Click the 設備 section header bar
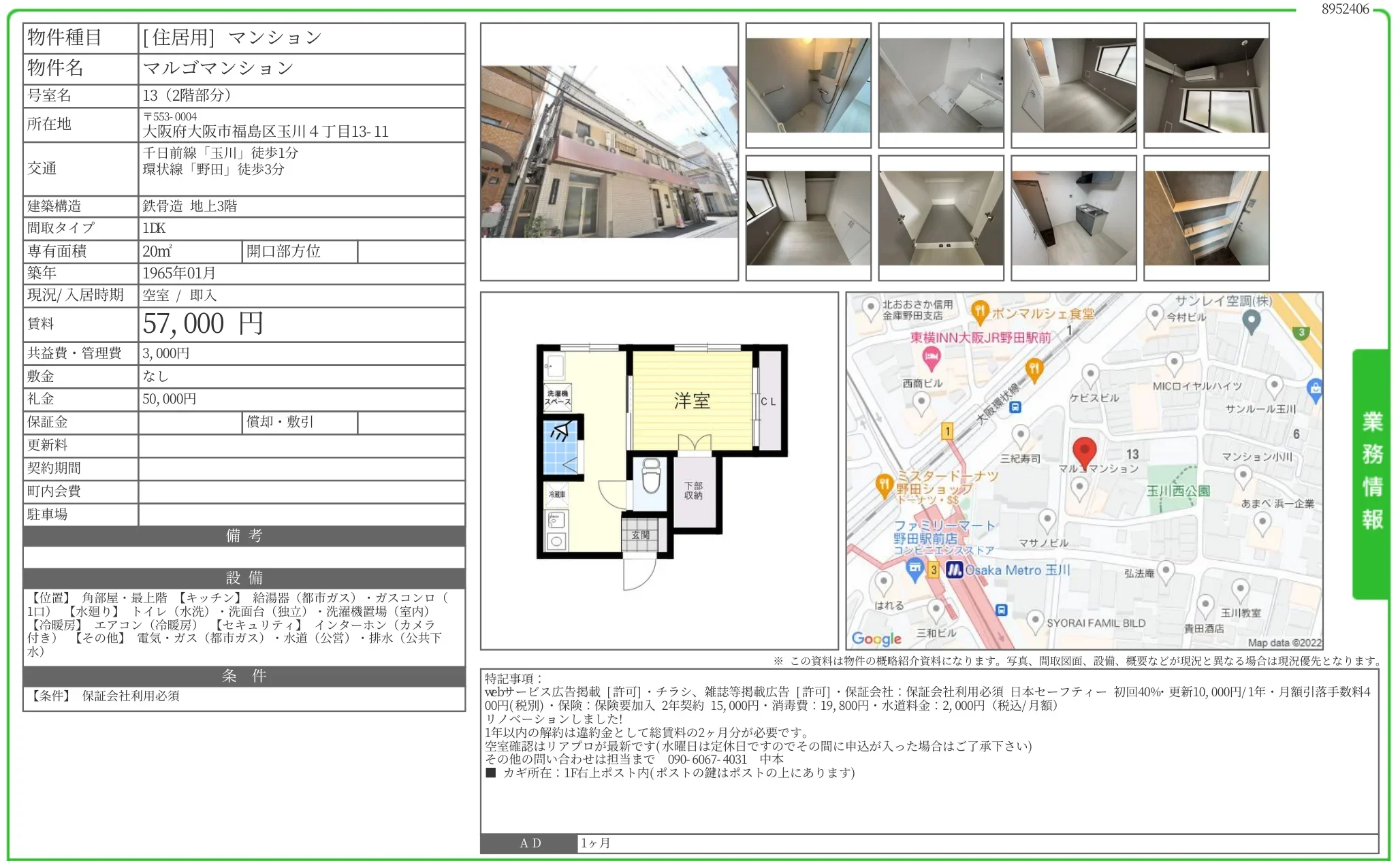The image size is (1400, 861). (244, 578)
